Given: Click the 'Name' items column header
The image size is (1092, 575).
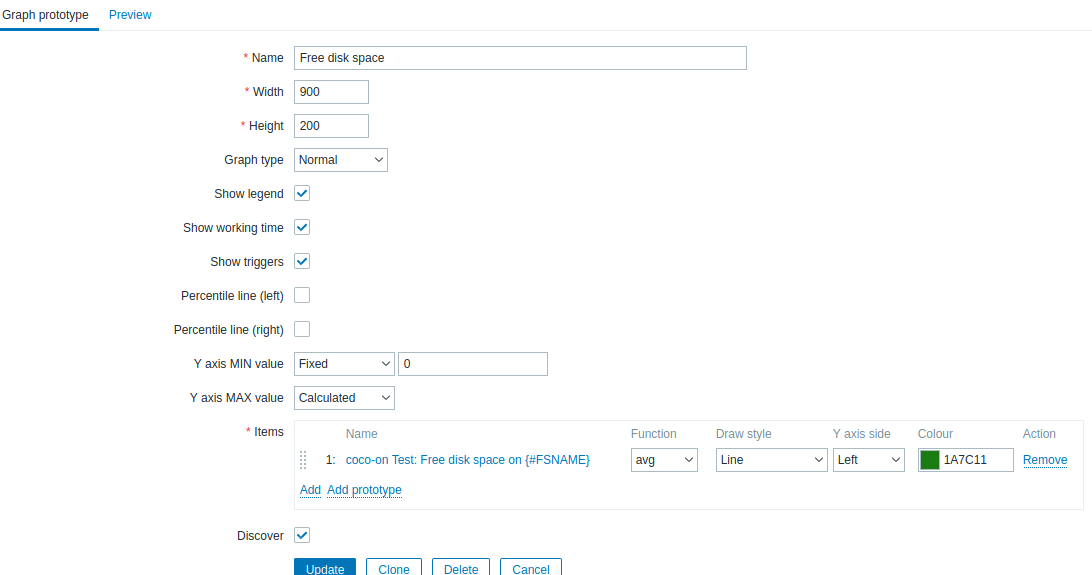Looking at the screenshot, I should coord(361,434).
